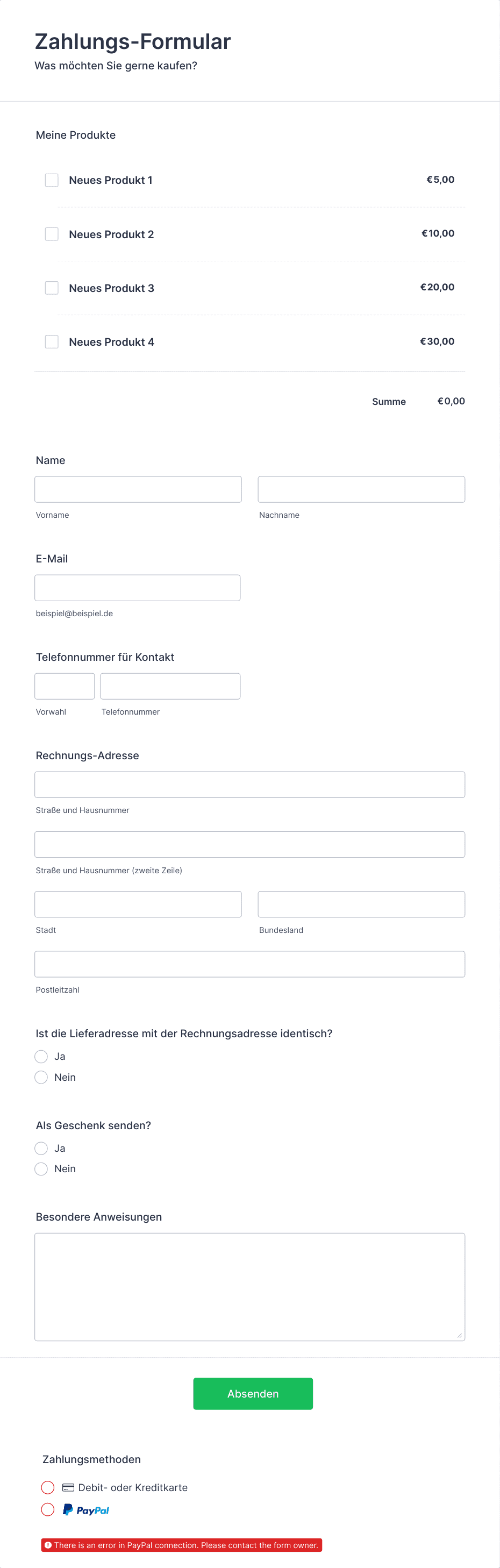Click the credit card icon

[68, 1487]
